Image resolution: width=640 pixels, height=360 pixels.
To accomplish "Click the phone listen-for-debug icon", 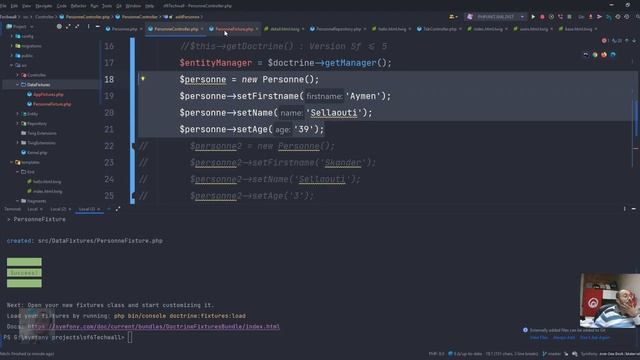I will tap(560, 17).
